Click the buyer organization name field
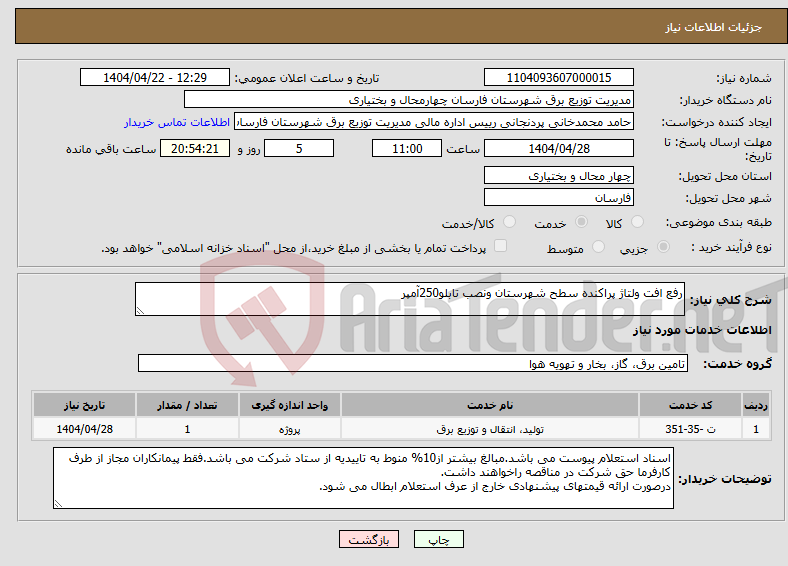The height and width of the screenshot is (566, 788). 409,100
